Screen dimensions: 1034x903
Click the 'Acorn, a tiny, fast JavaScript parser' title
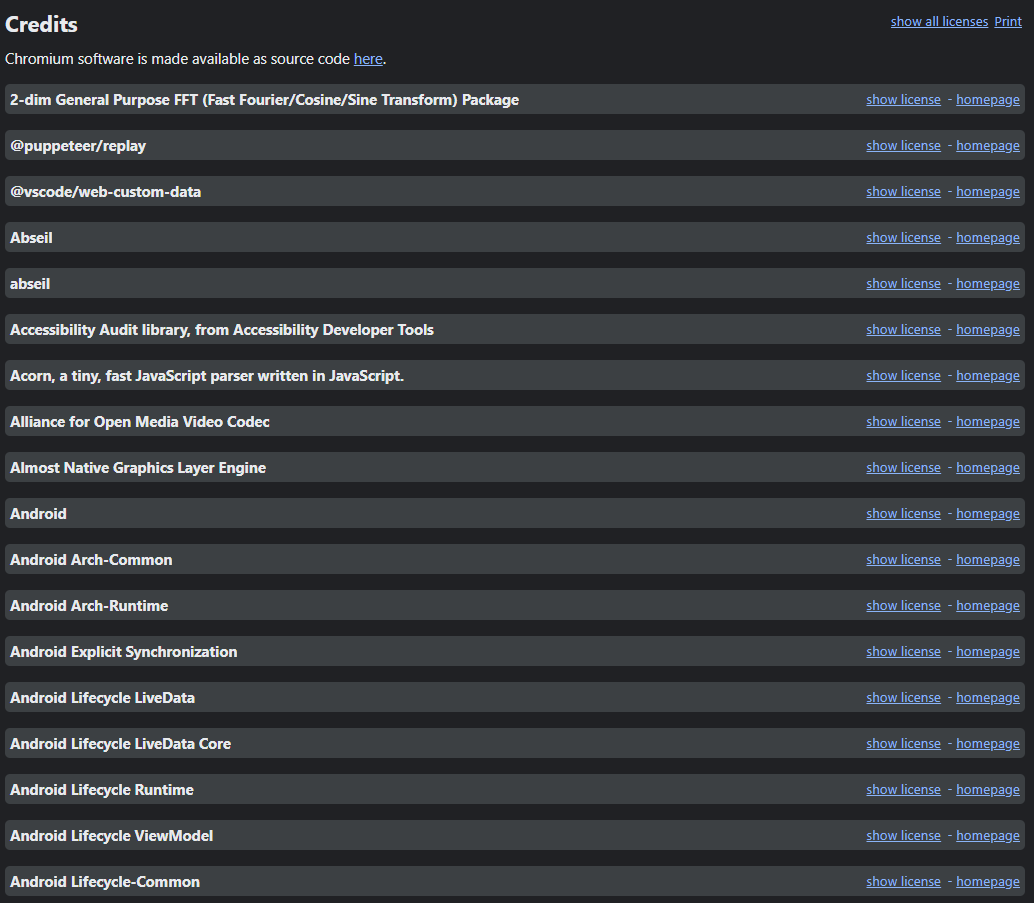click(x=207, y=376)
